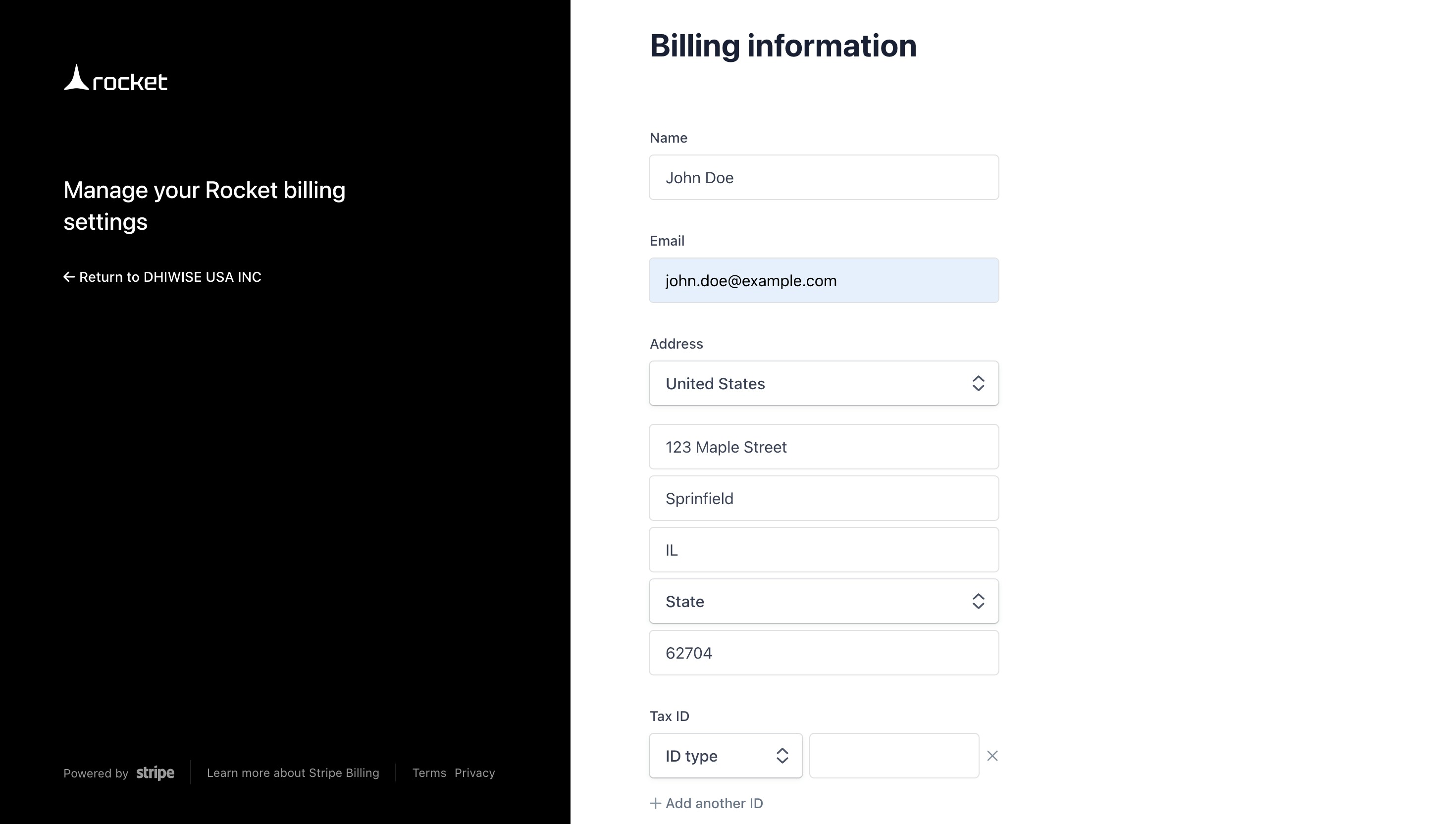Remove the Tax ID row with the X icon

992,756
